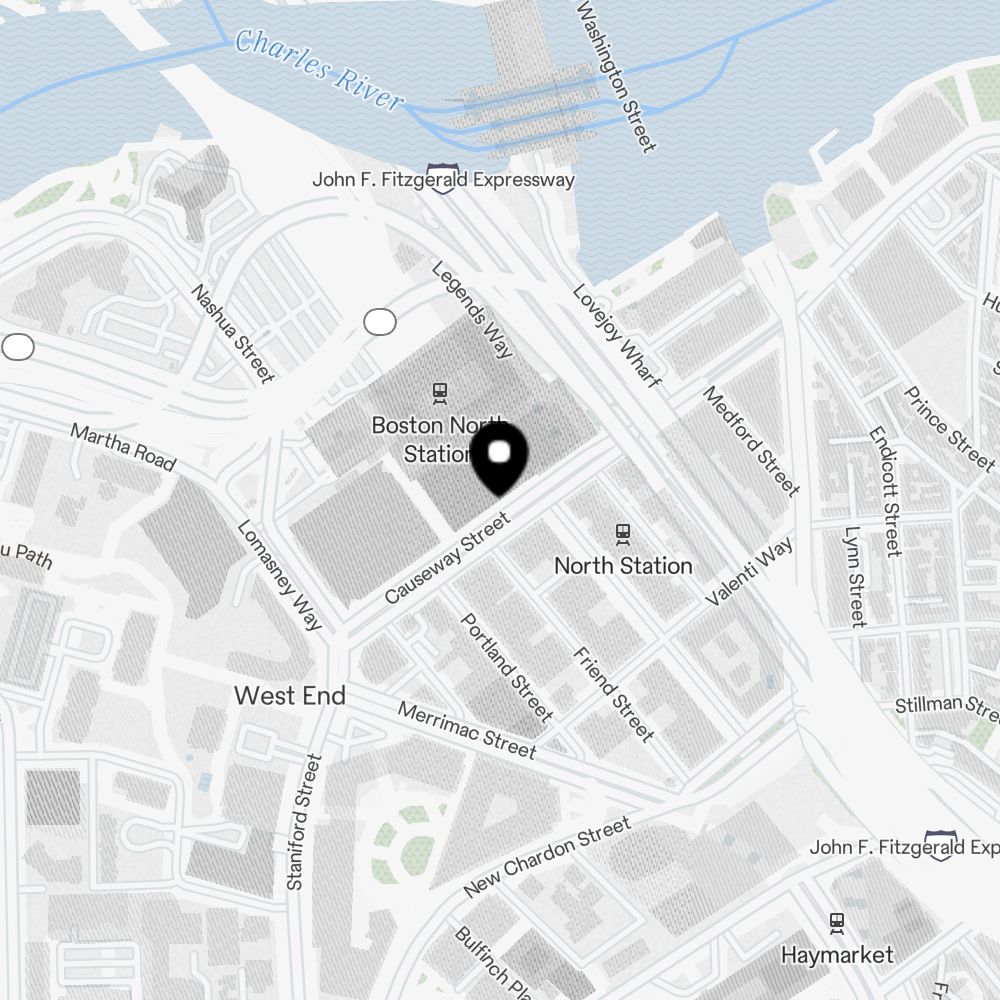This screenshot has height=1000, width=1000.
Task: Click the North Station subway icon
Action: point(623,534)
